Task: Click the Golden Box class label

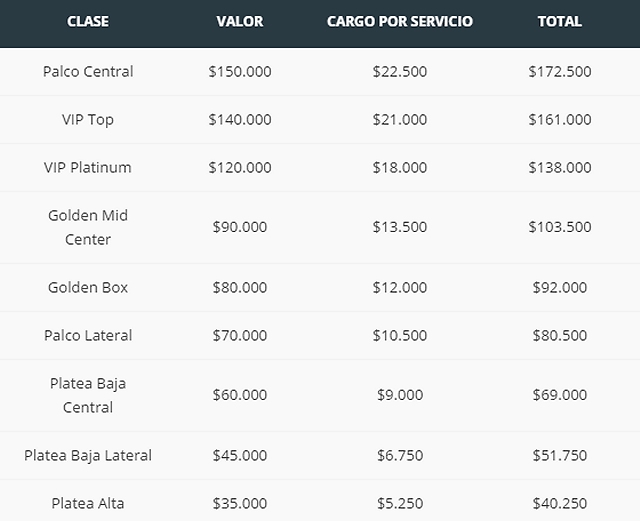Action: (88, 287)
